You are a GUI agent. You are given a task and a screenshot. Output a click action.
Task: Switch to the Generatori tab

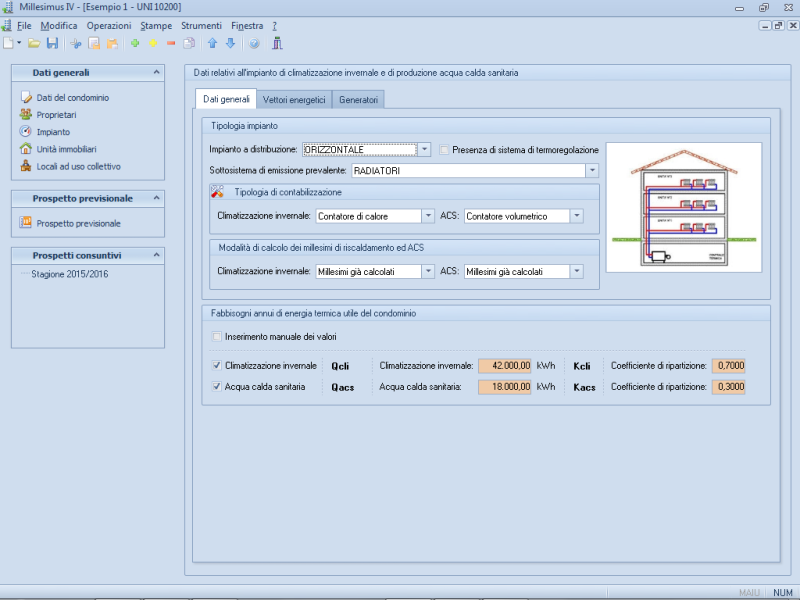tap(358, 99)
